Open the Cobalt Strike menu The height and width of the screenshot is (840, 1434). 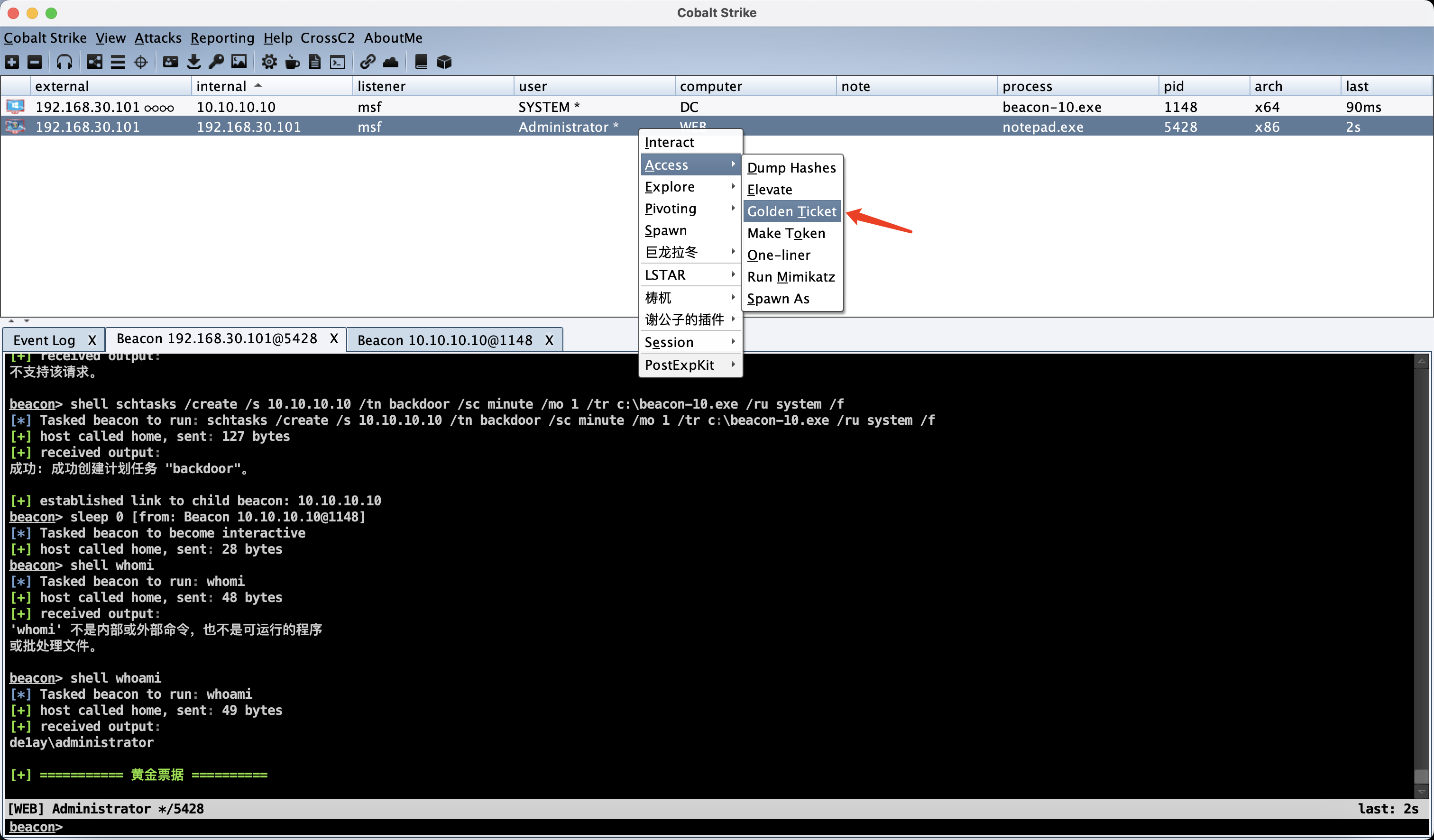[46, 37]
